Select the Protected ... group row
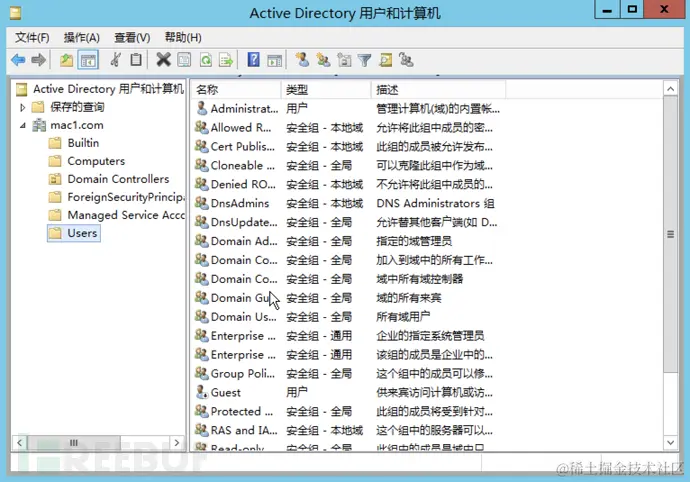The width and height of the screenshot is (690, 482). pyautogui.click(x=347, y=411)
